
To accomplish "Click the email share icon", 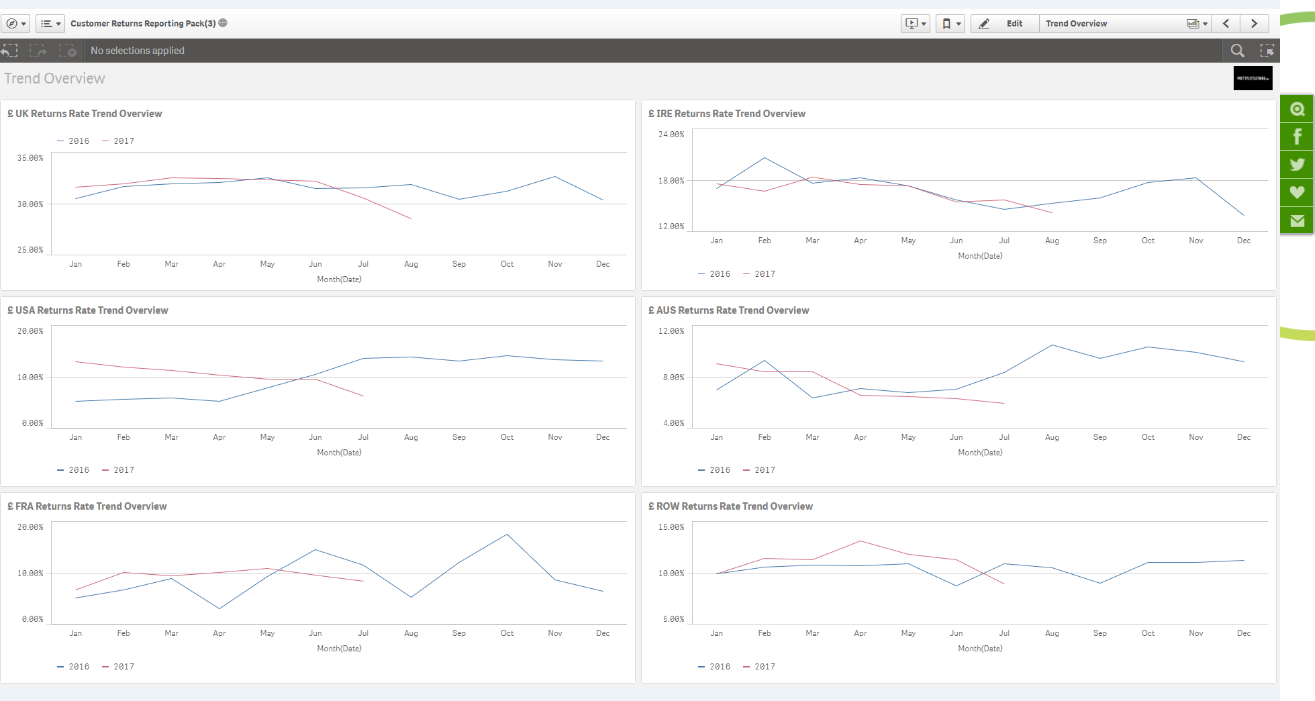I will pos(1297,221).
